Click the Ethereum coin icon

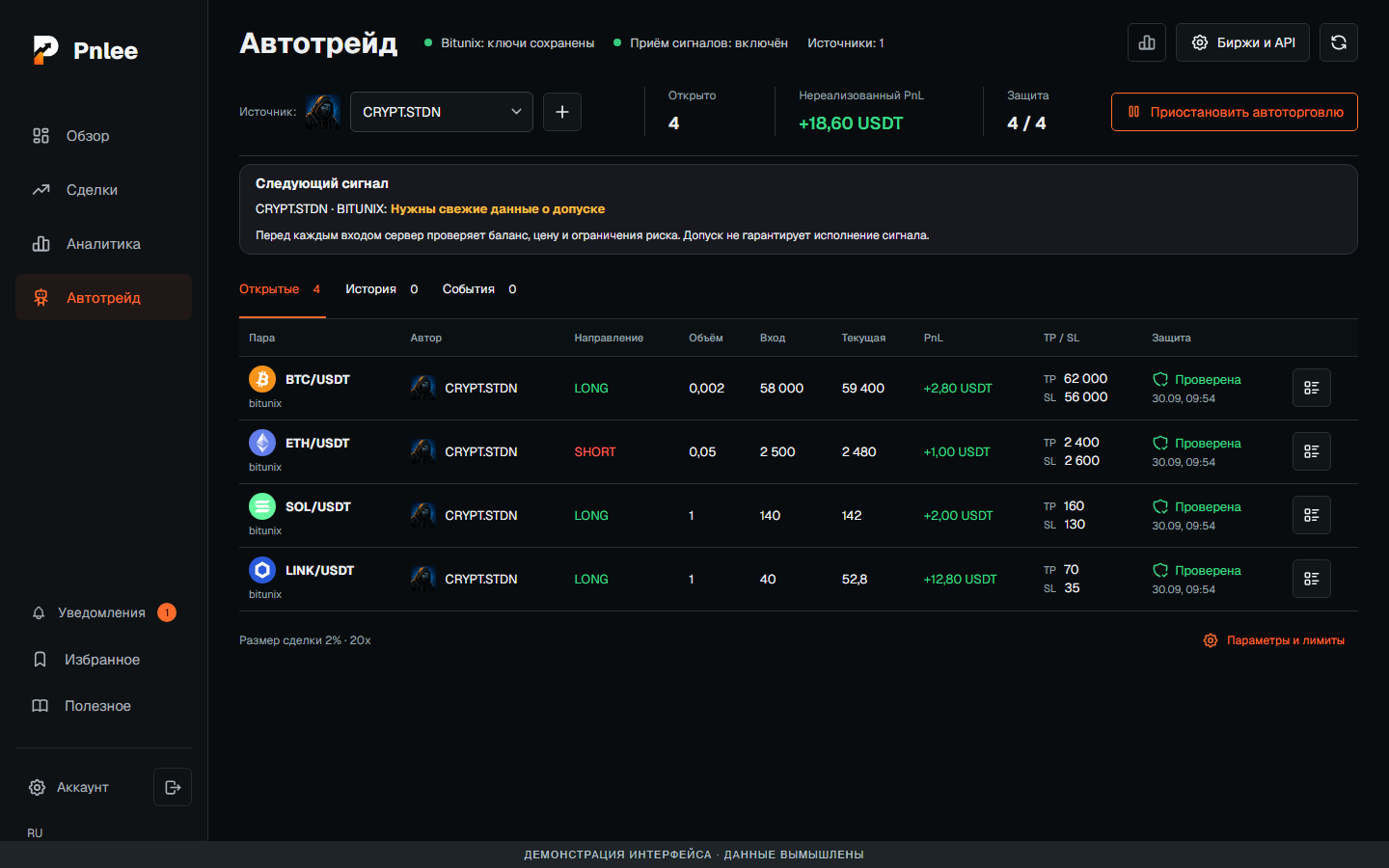pyautogui.click(x=262, y=443)
